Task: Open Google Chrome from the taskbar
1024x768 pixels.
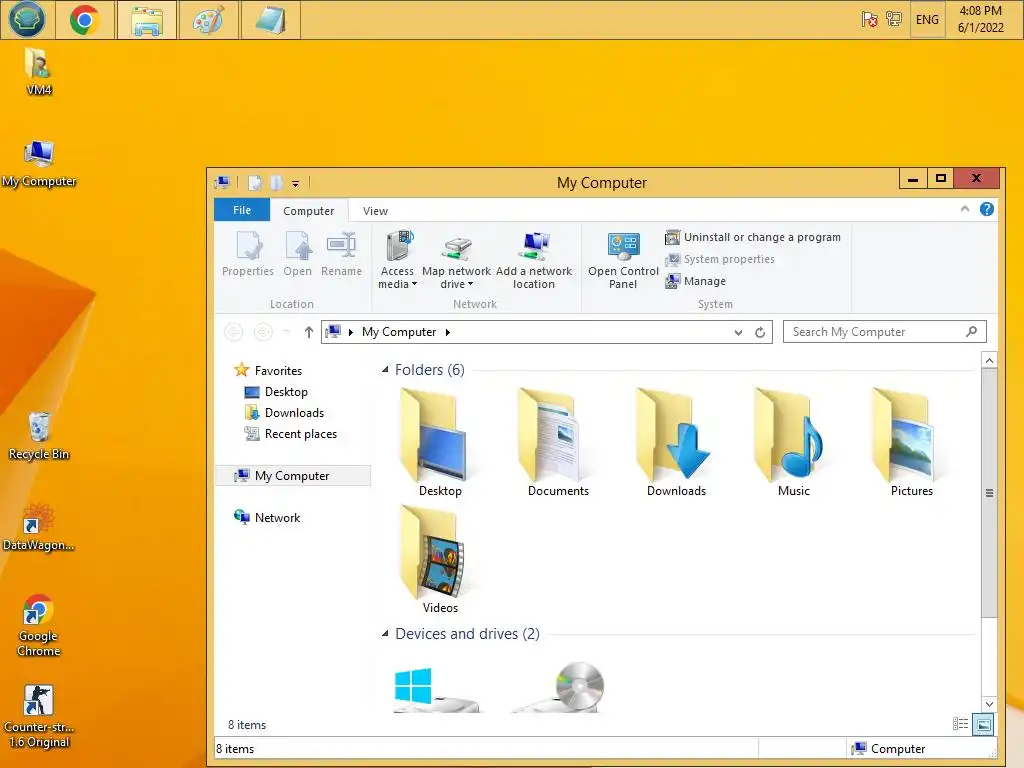Action: point(84,20)
